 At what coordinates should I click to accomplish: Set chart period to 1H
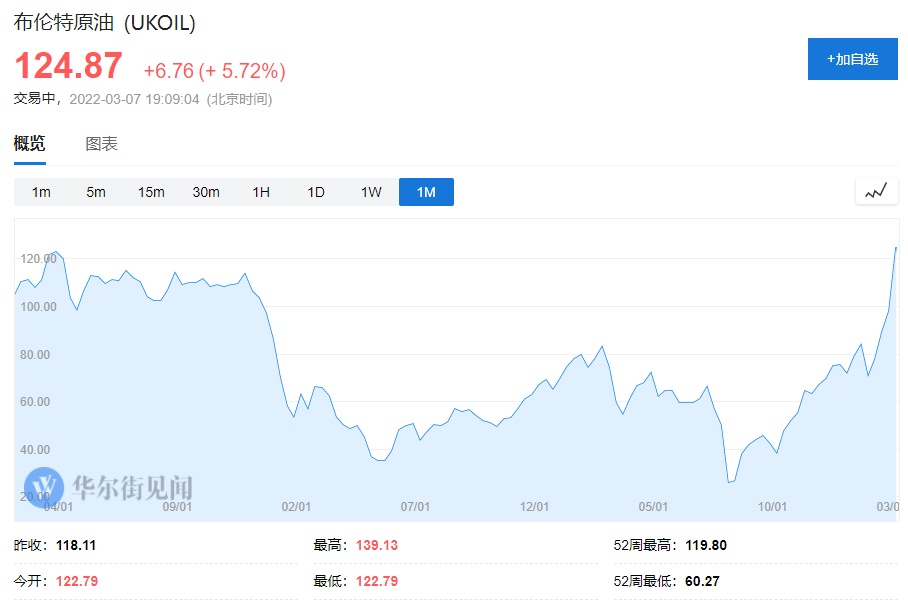(261, 192)
